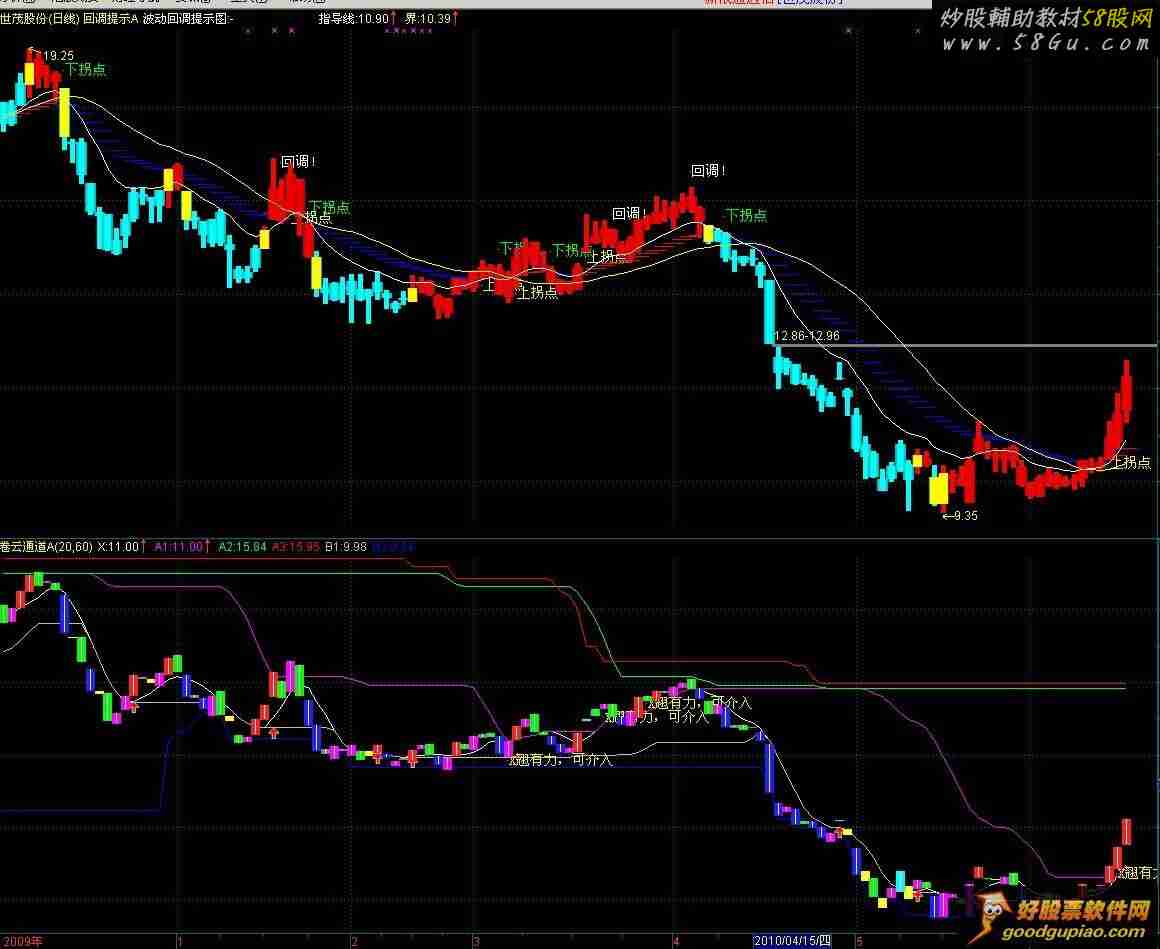The width and height of the screenshot is (1160, 949).
Task: Select the B1:9.98 indicator value
Action: (346, 547)
